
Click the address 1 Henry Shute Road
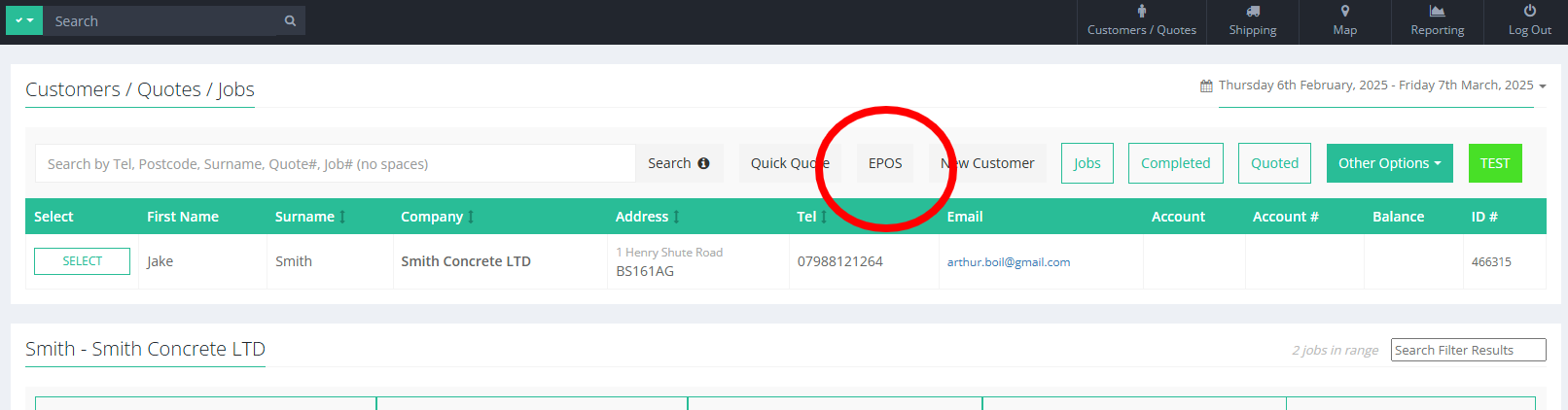coord(669,253)
